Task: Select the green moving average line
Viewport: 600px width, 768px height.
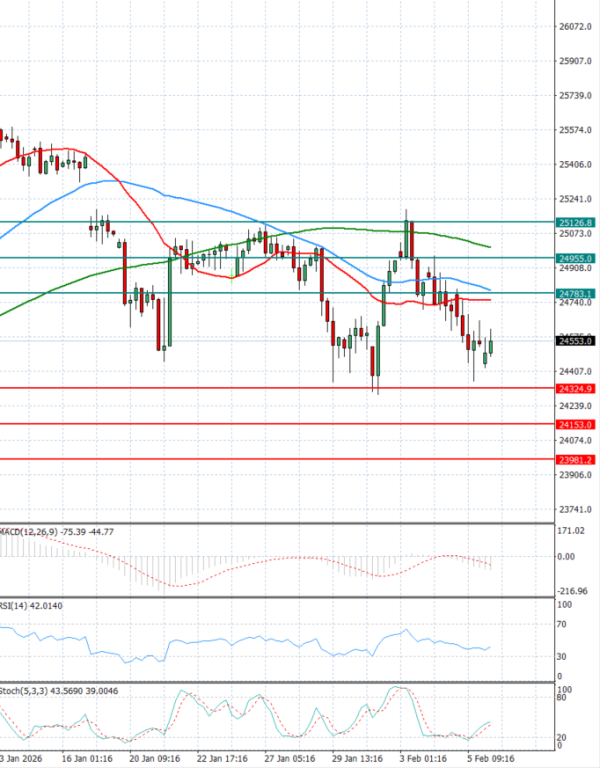Action: [330, 228]
